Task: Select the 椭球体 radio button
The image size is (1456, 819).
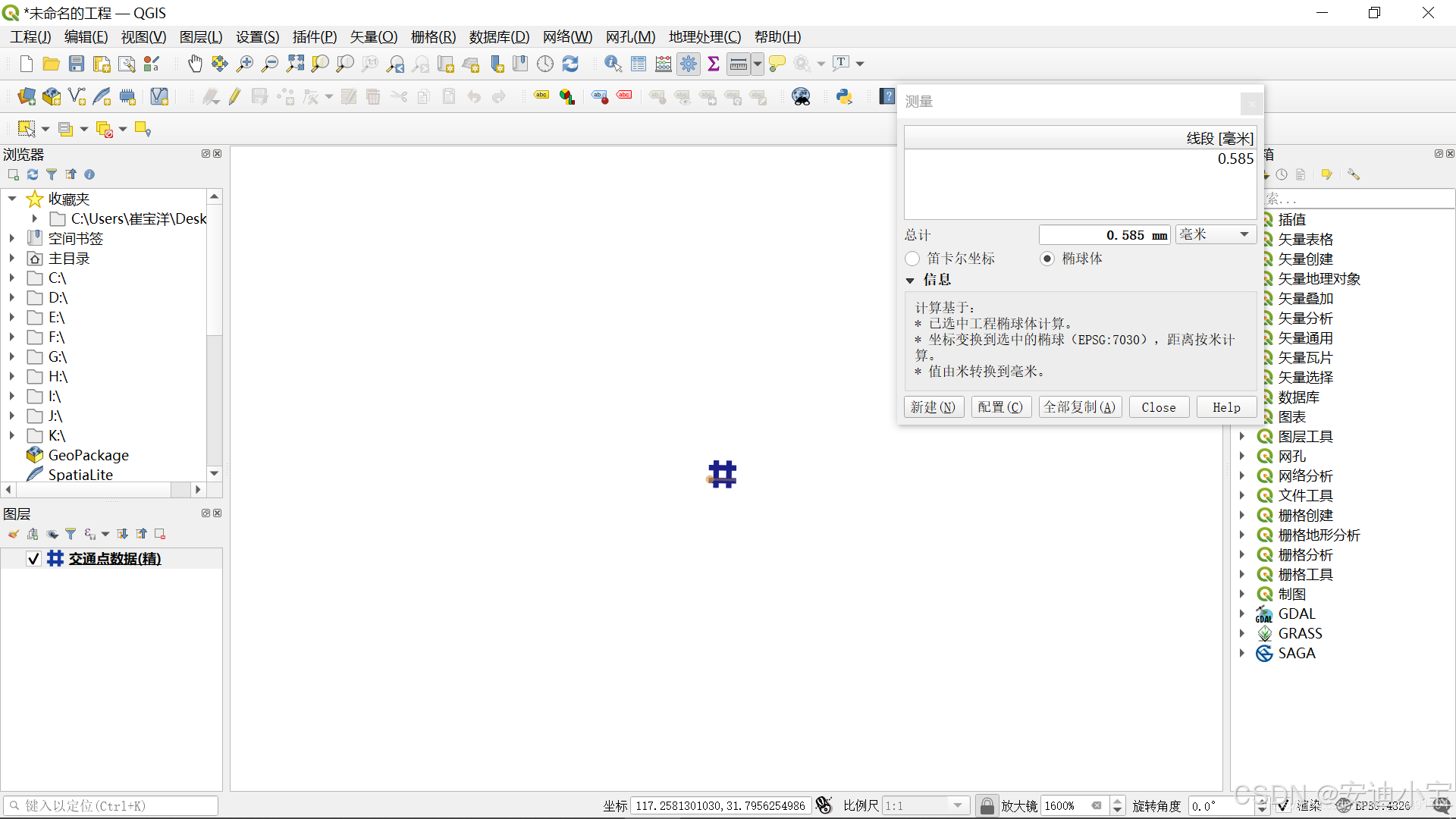Action: 1047,259
